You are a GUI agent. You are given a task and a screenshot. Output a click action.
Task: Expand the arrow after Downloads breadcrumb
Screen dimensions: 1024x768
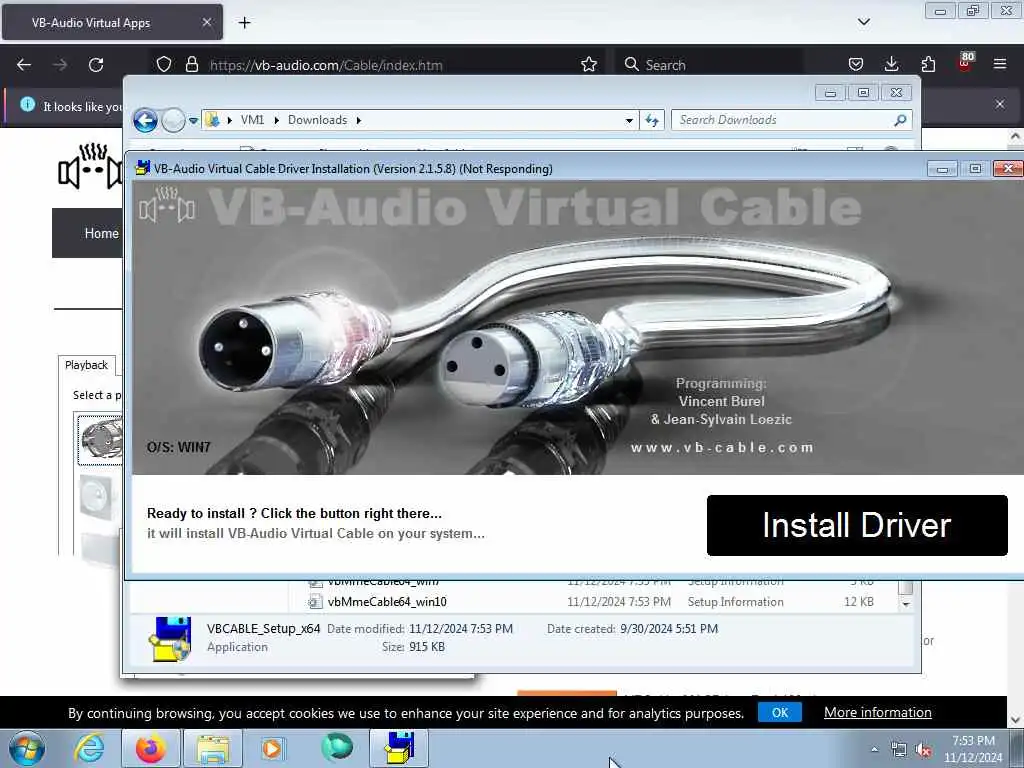click(359, 121)
